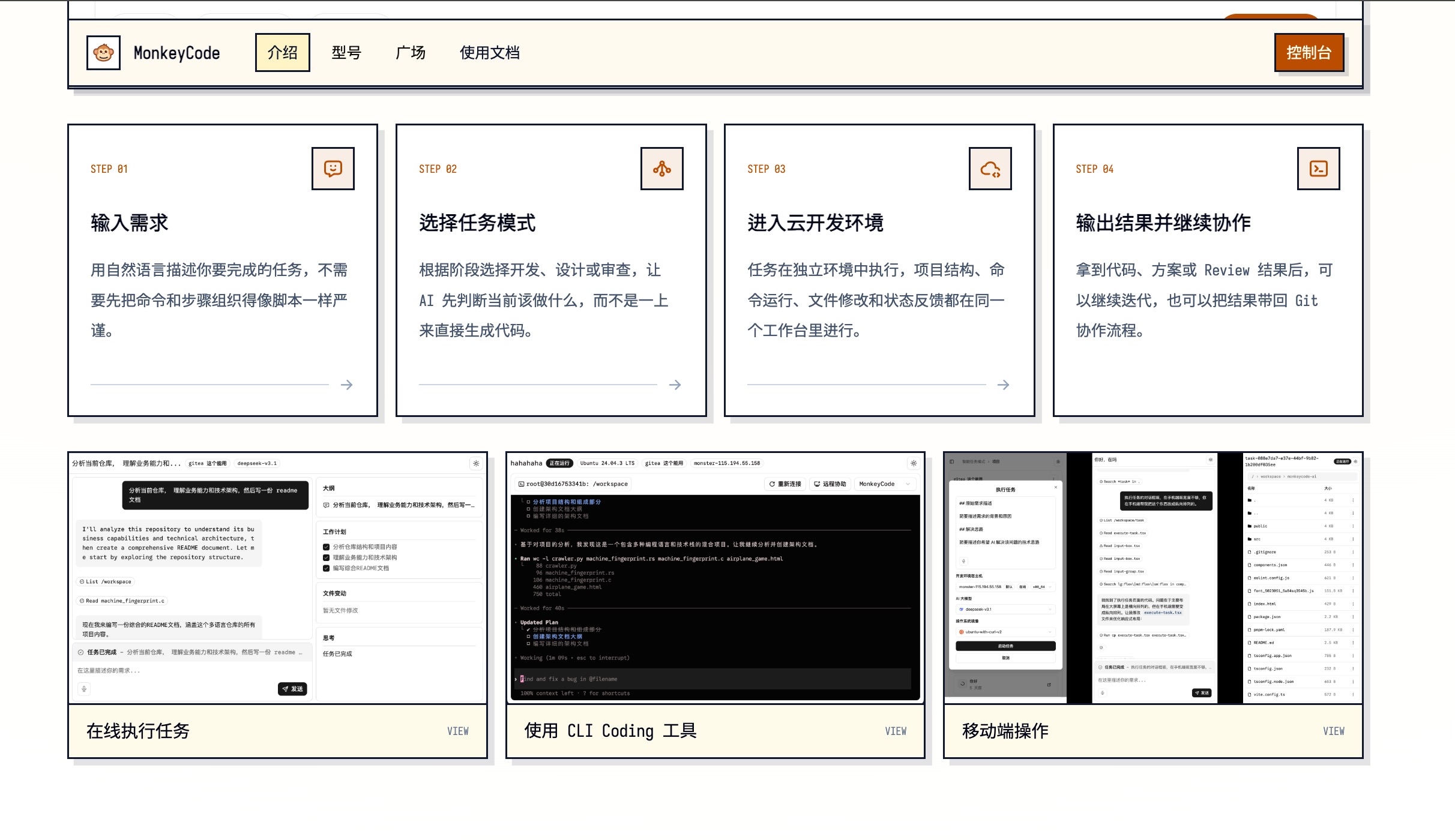Viewport: 1455px width, 840px height.
Task: Select the 介绍 navigation tab
Action: [x=282, y=53]
